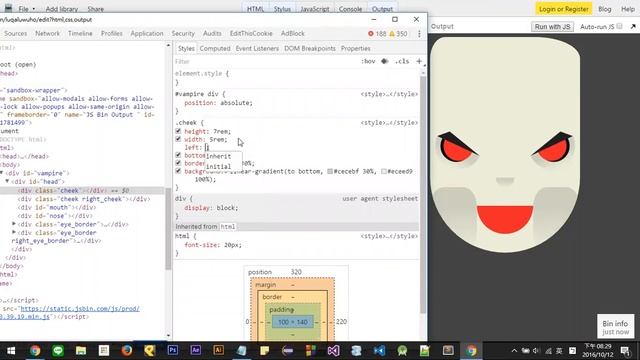The width and height of the screenshot is (640, 360).
Task: Launch Firefox from the taskbar
Action: tap(127, 351)
